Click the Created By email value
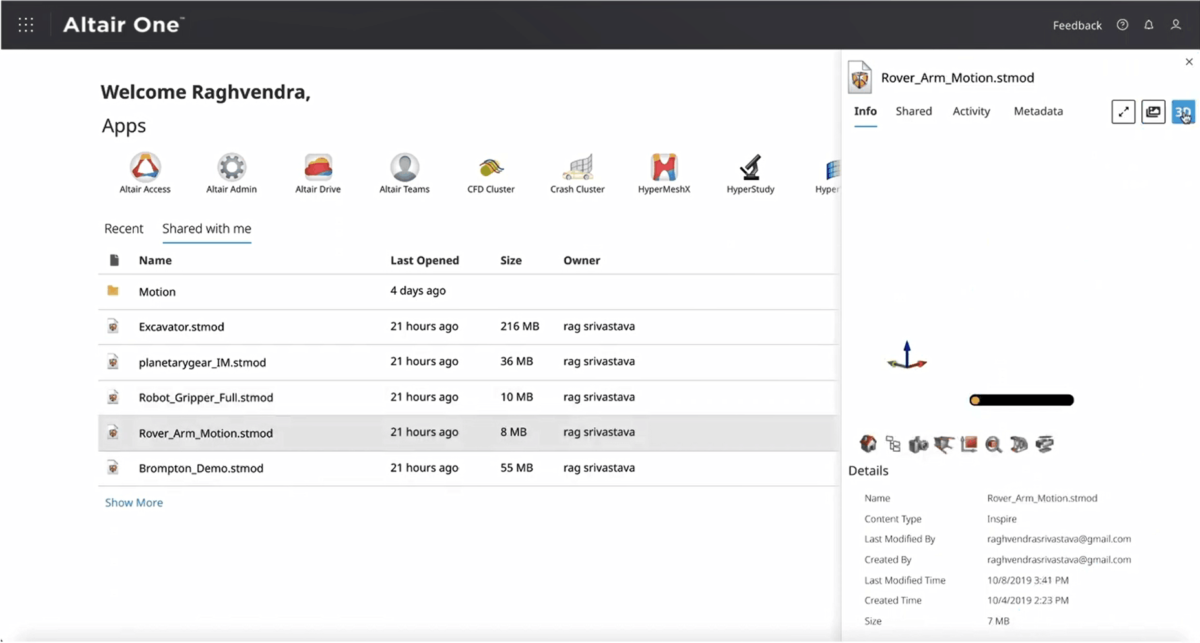Screen dimensions: 1200x643 [x=1059, y=560]
